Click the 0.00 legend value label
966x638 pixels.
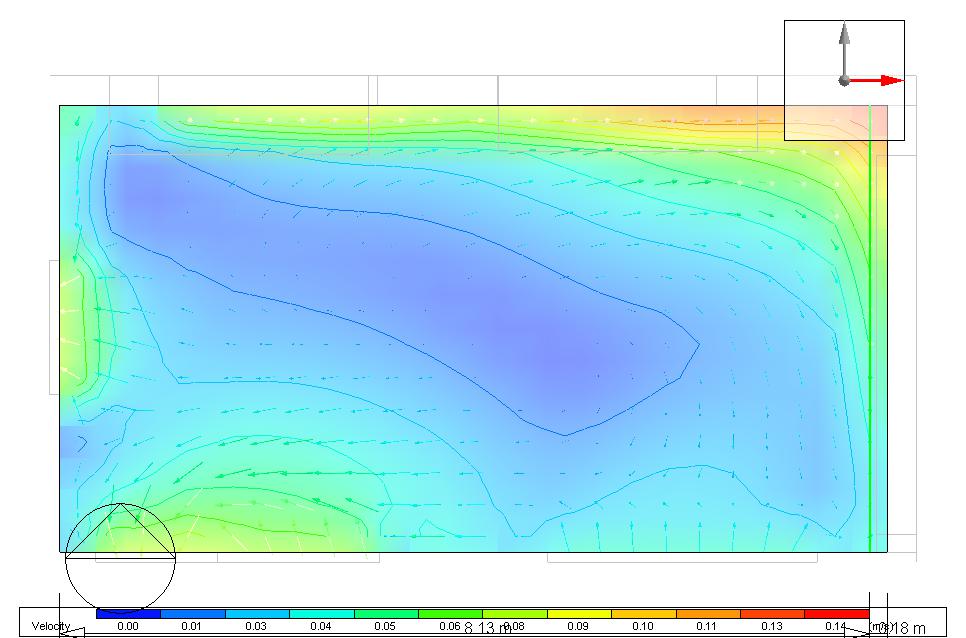click(128, 626)
